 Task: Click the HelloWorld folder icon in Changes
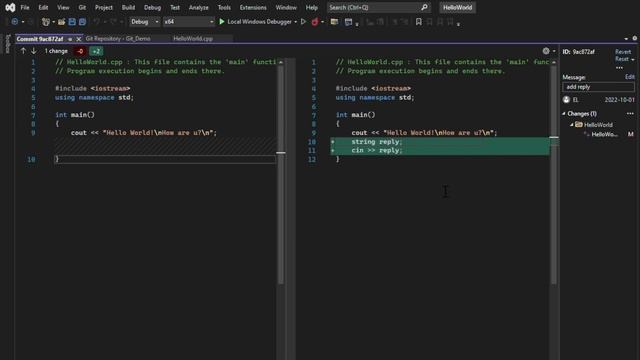pos(579,124)
